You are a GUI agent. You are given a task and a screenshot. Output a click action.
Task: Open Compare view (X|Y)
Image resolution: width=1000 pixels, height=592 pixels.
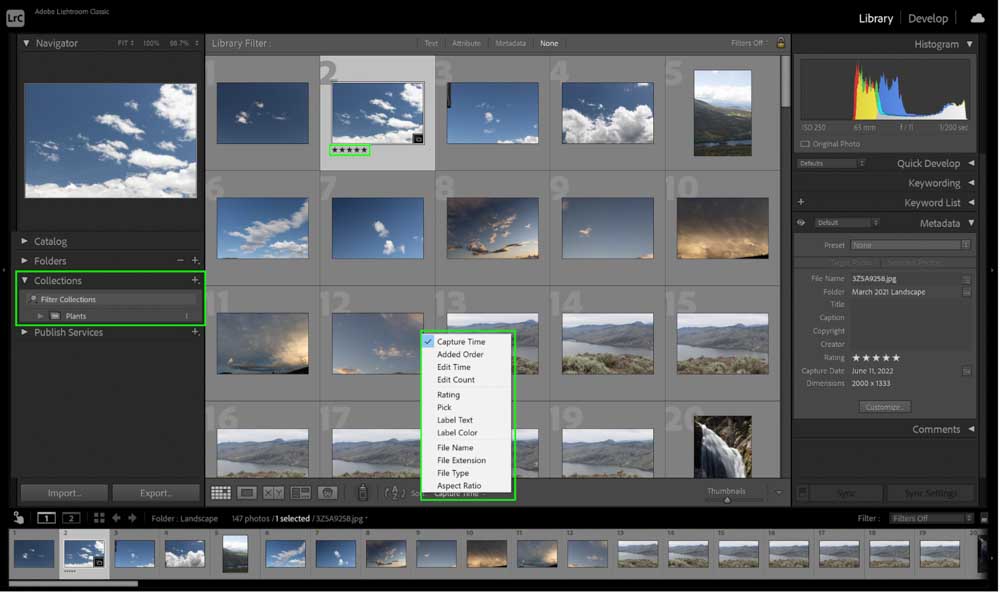[274, 492]
